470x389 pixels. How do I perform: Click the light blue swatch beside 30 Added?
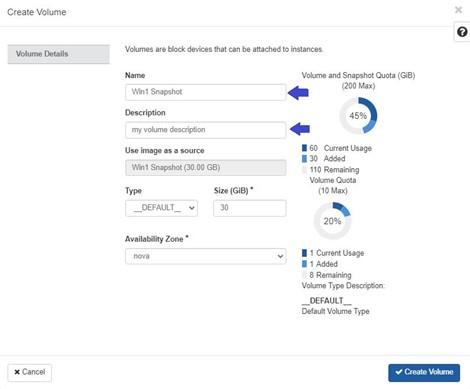tap(304, 158)
